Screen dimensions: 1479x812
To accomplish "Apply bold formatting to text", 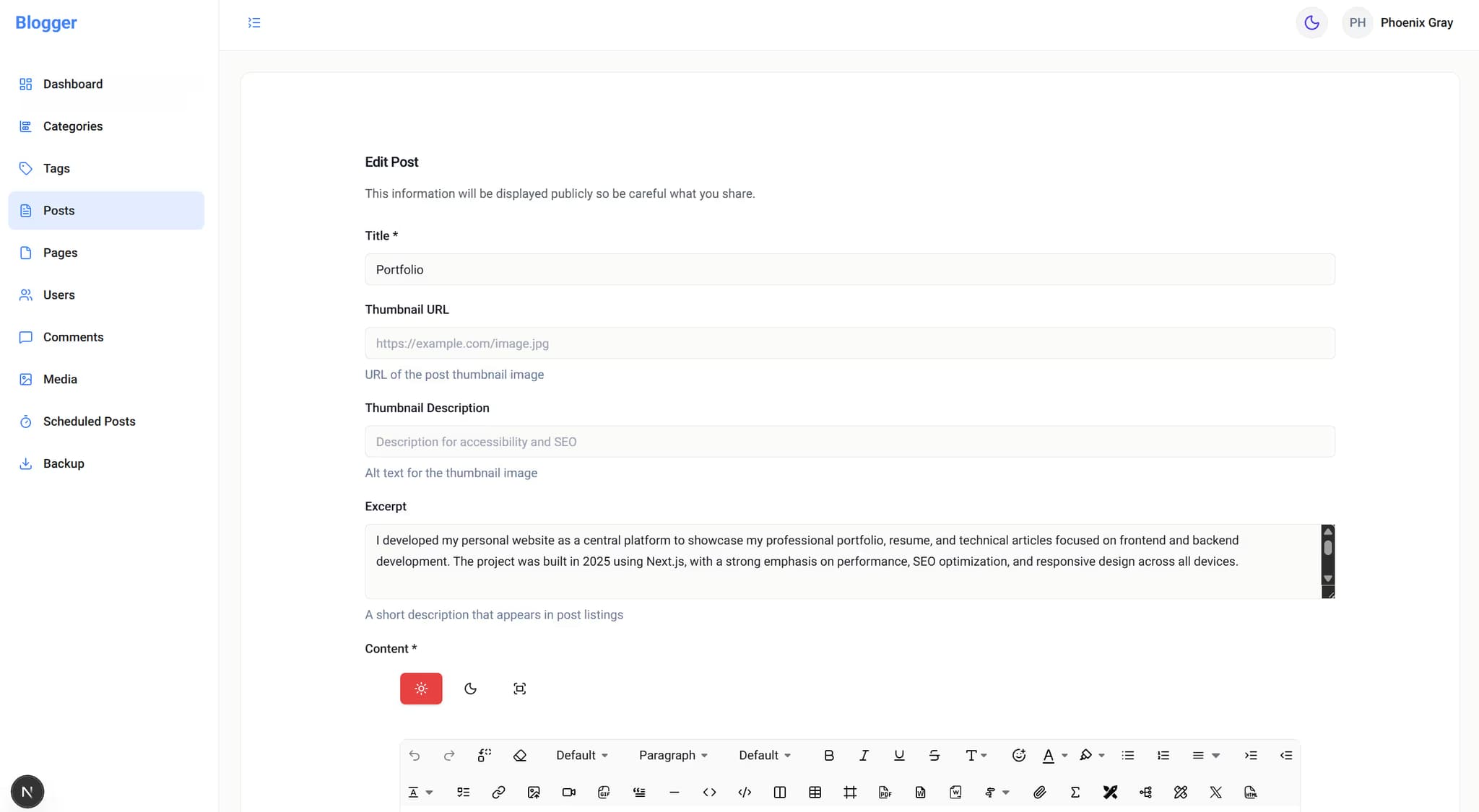I will coord(828,755).
